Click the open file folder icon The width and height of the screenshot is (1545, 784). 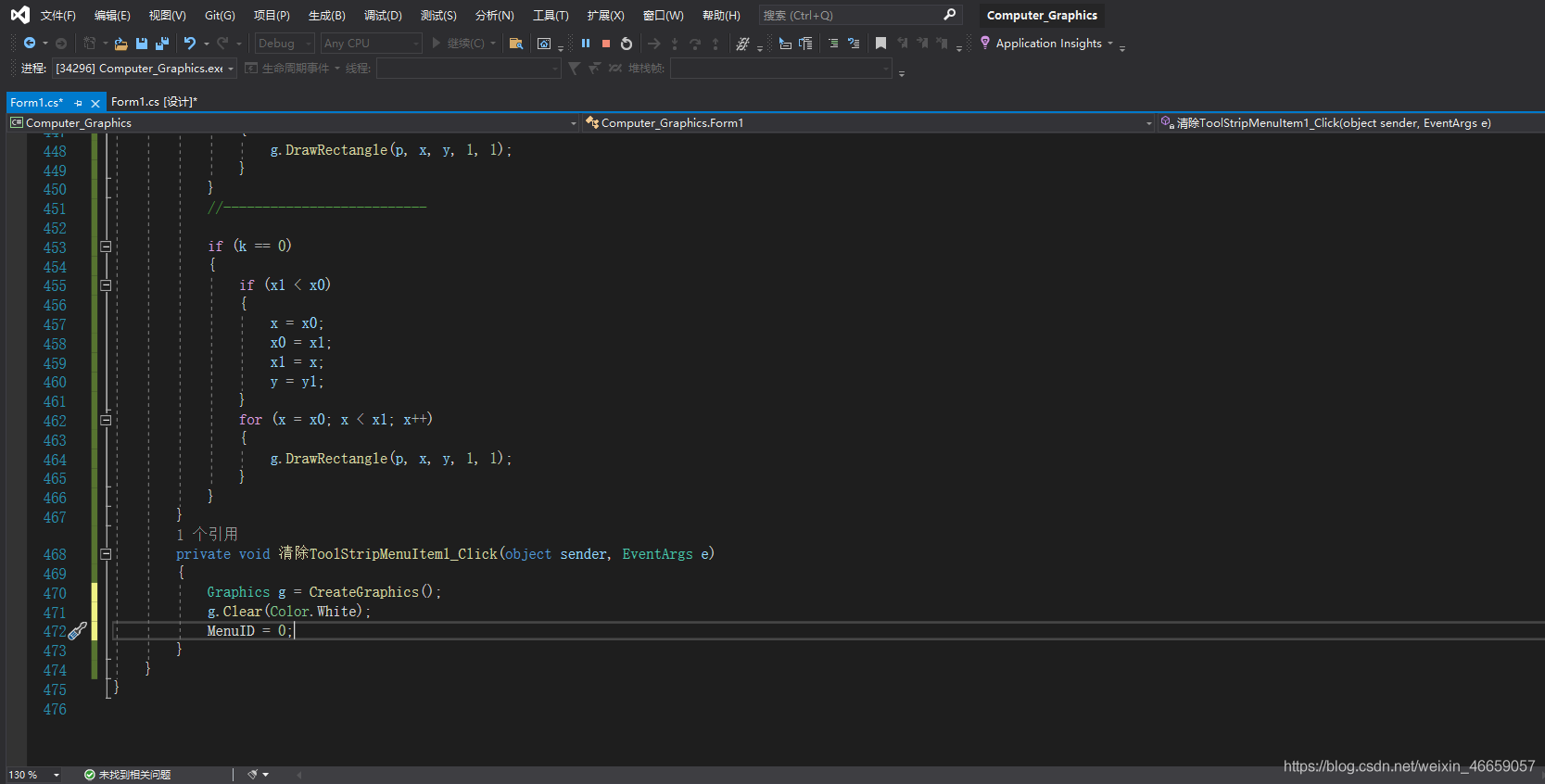120,44
